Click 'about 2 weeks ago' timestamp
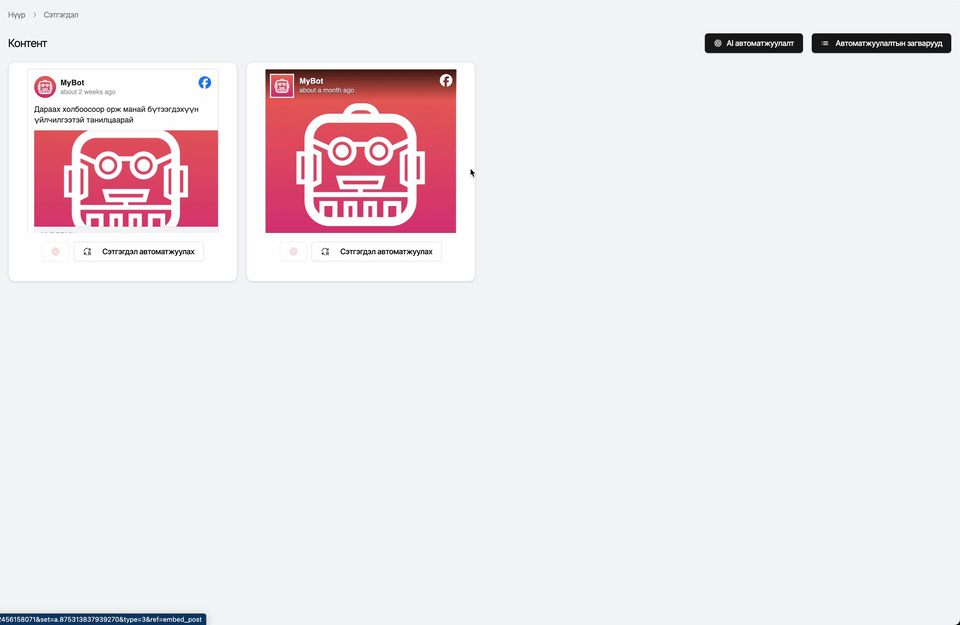960x625 pixels. tap(88, 92)
